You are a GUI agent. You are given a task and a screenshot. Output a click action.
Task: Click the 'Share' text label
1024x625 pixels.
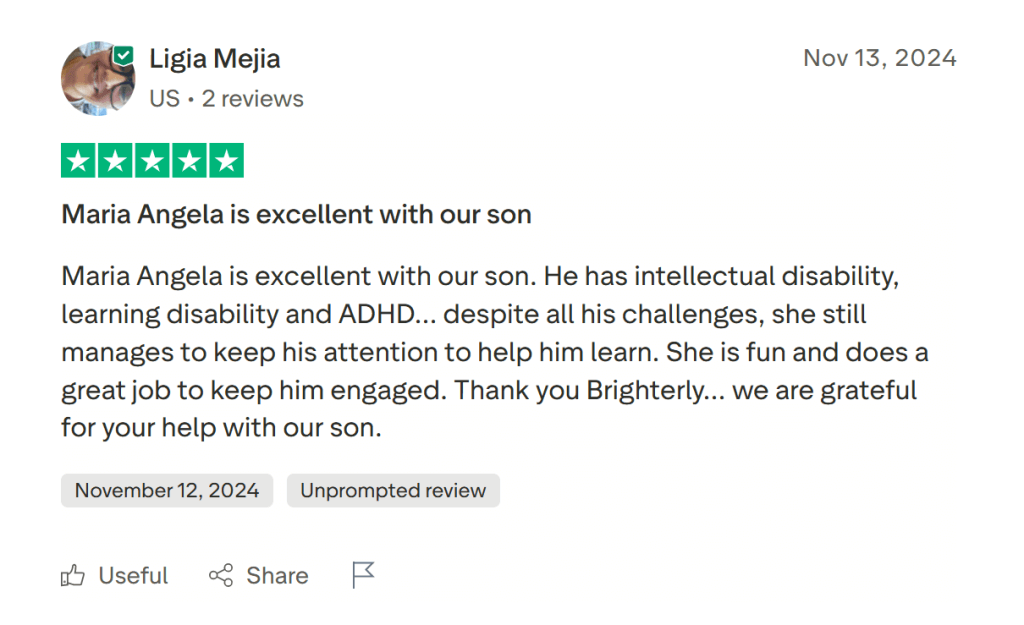tap(276, 575)
